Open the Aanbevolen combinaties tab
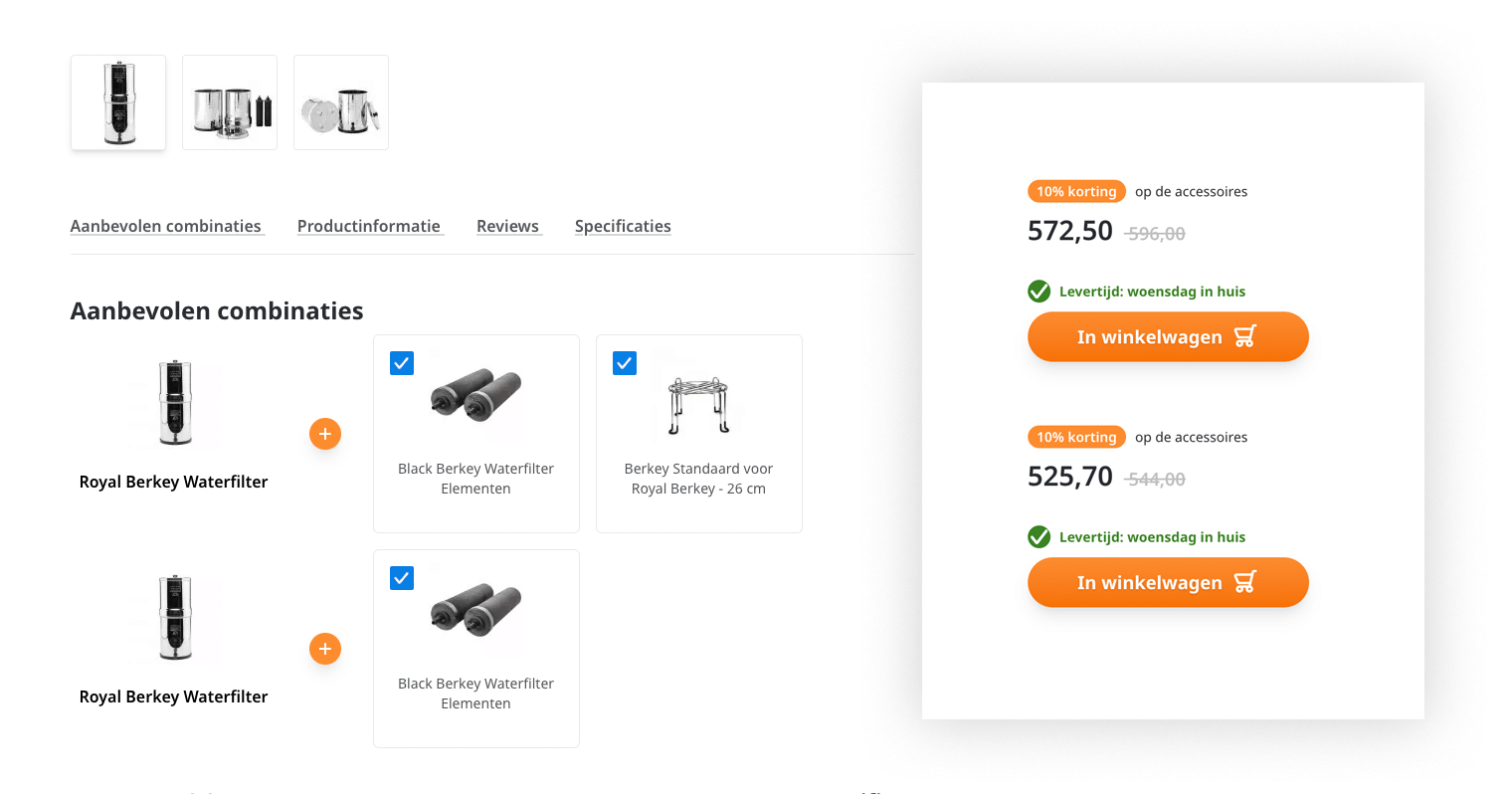The width and height of the screenshot is (1512, 794). point(166,226)
